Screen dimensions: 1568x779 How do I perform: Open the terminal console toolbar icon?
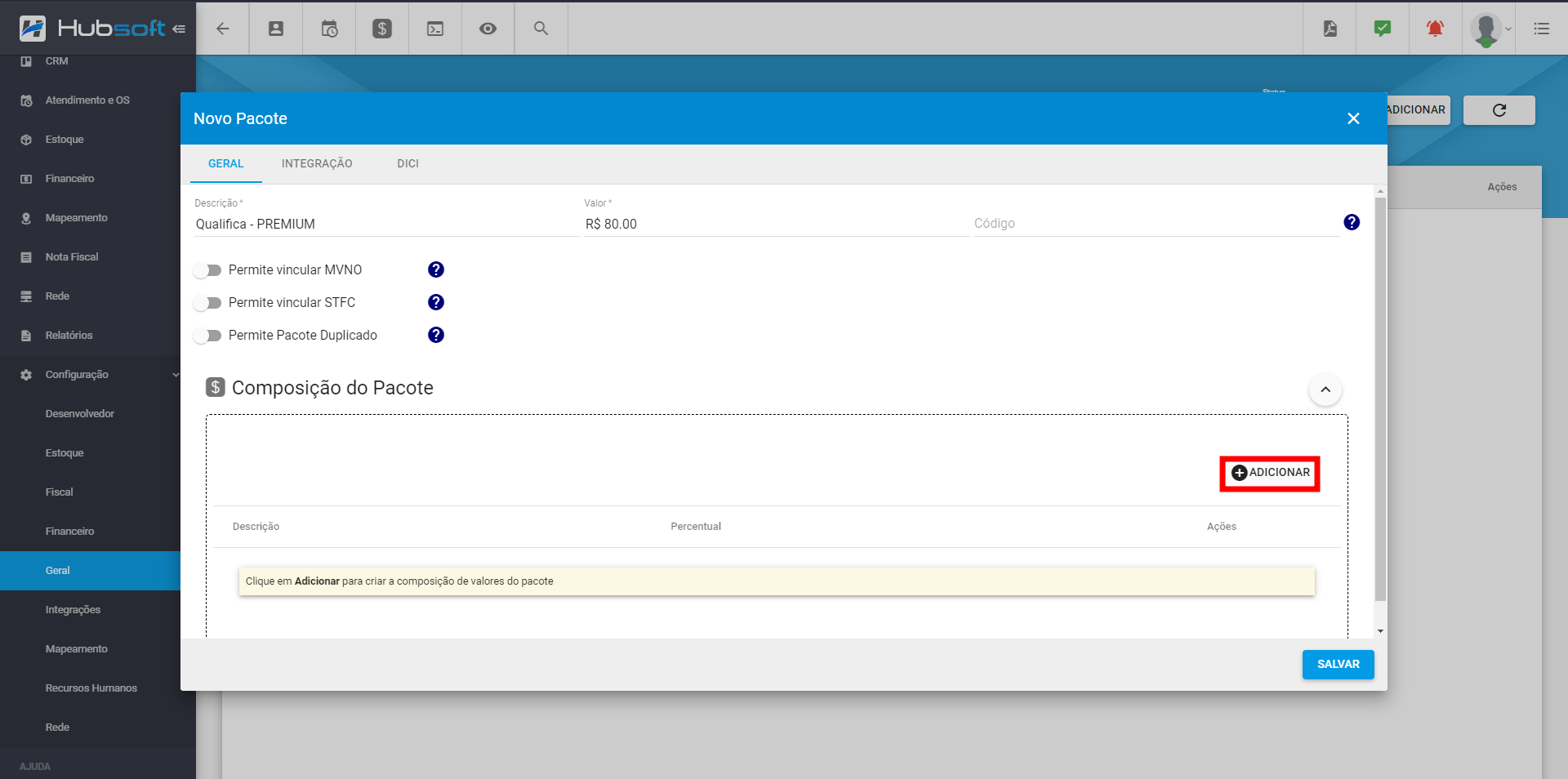tap(435, 29)
